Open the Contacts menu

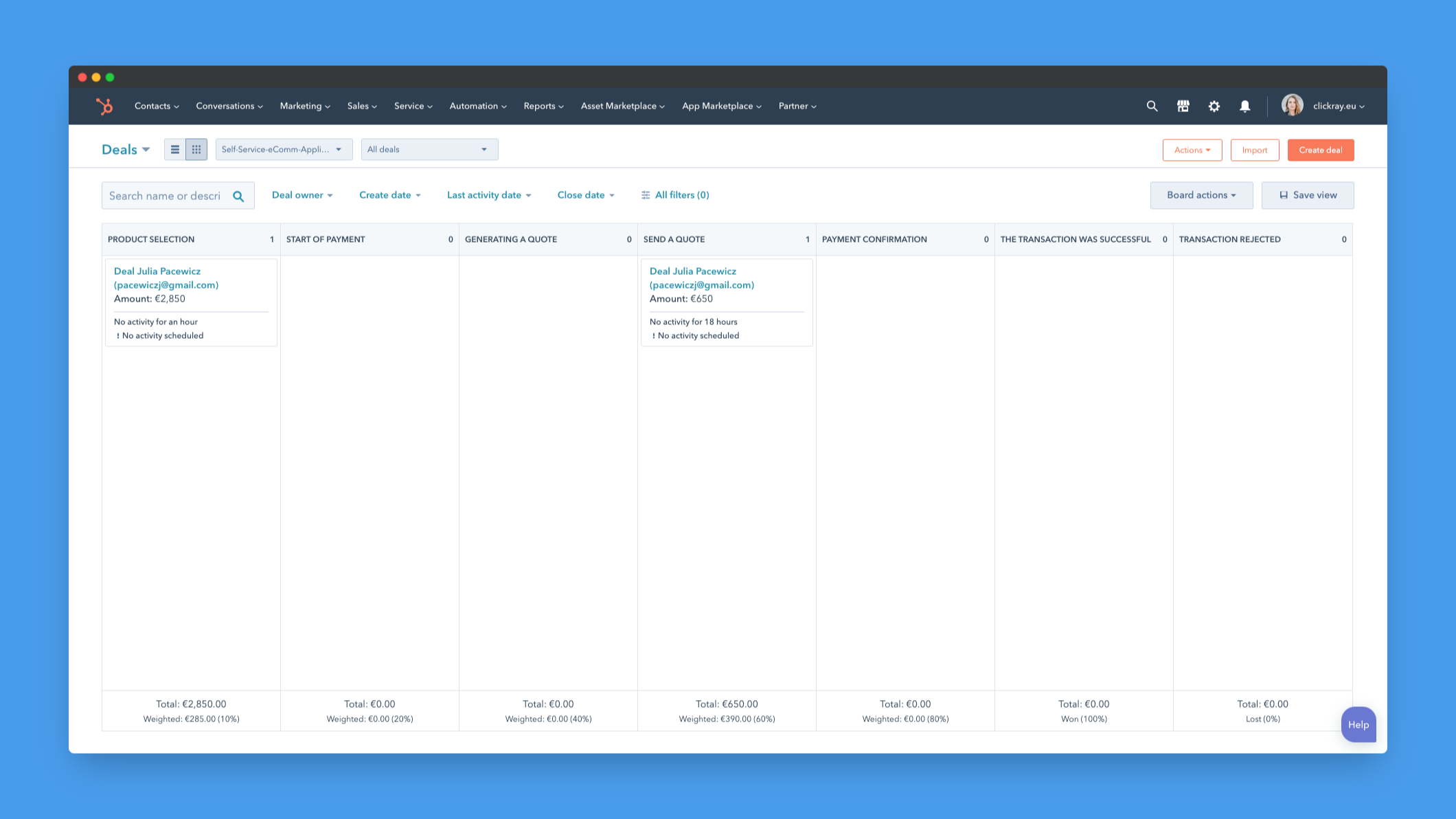pyautogui.click(x=155, y=106)
